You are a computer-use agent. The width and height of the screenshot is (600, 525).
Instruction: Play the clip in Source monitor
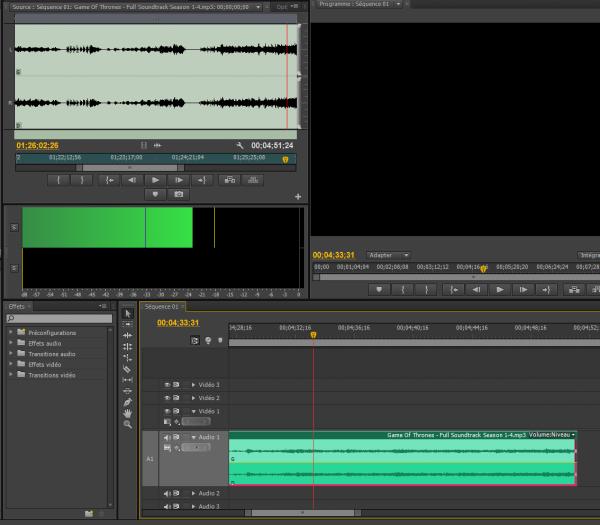pyautogui.click(x=155, y=180)
